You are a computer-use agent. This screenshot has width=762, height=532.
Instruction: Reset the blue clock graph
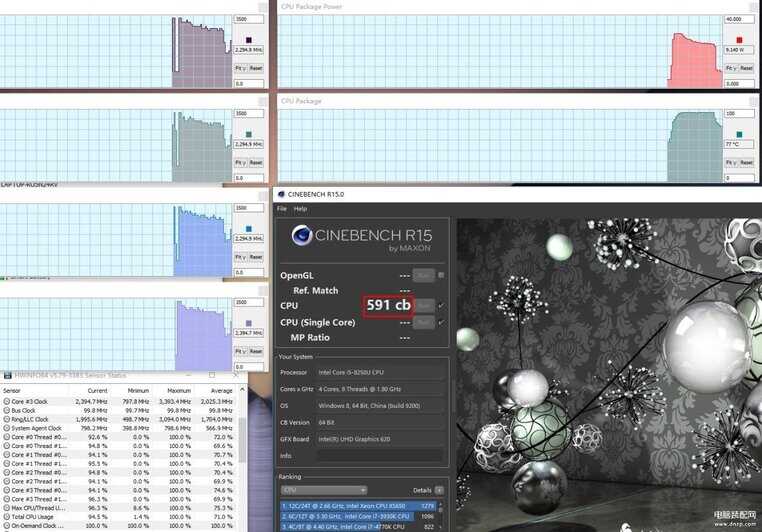256,257
